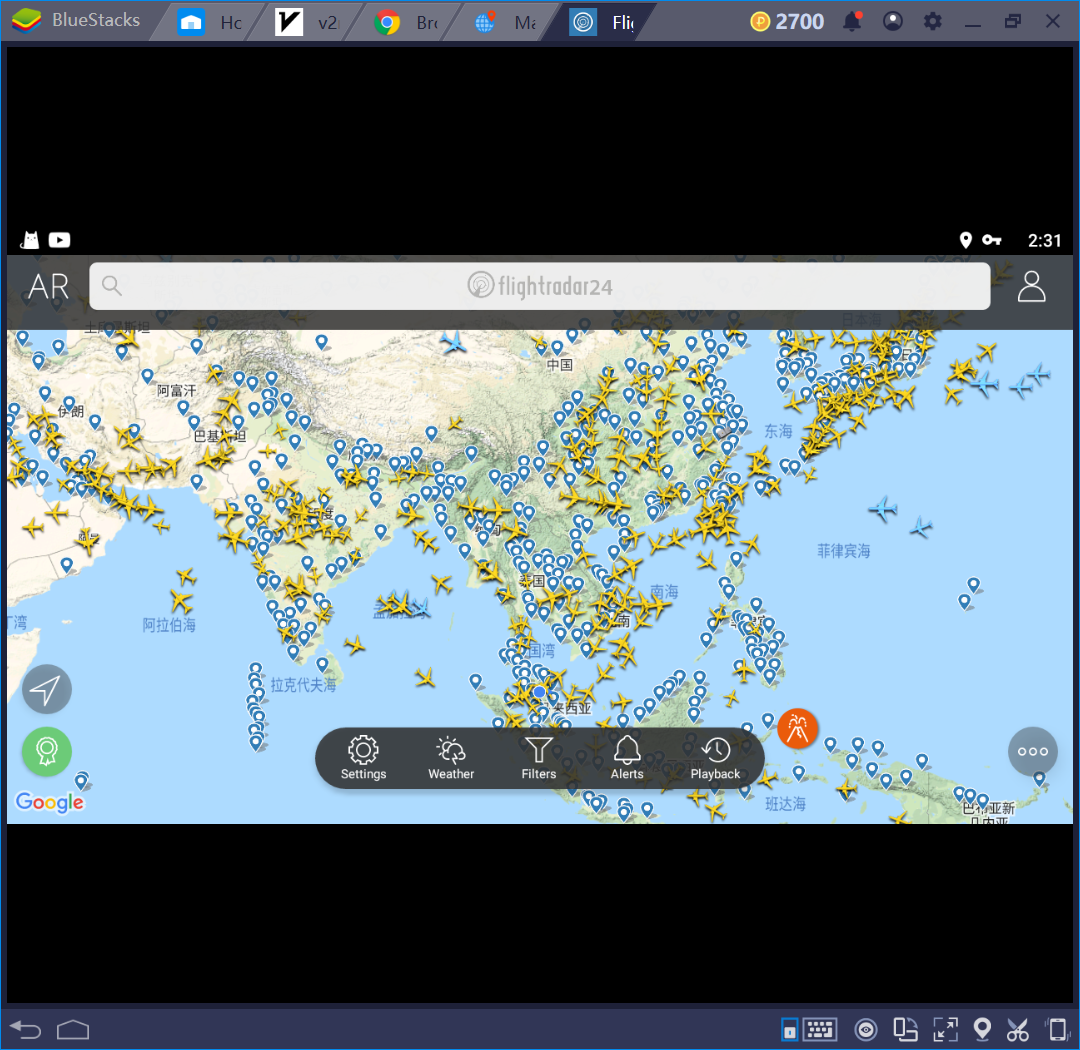Click the 拉克代夫海 map label

303,685
